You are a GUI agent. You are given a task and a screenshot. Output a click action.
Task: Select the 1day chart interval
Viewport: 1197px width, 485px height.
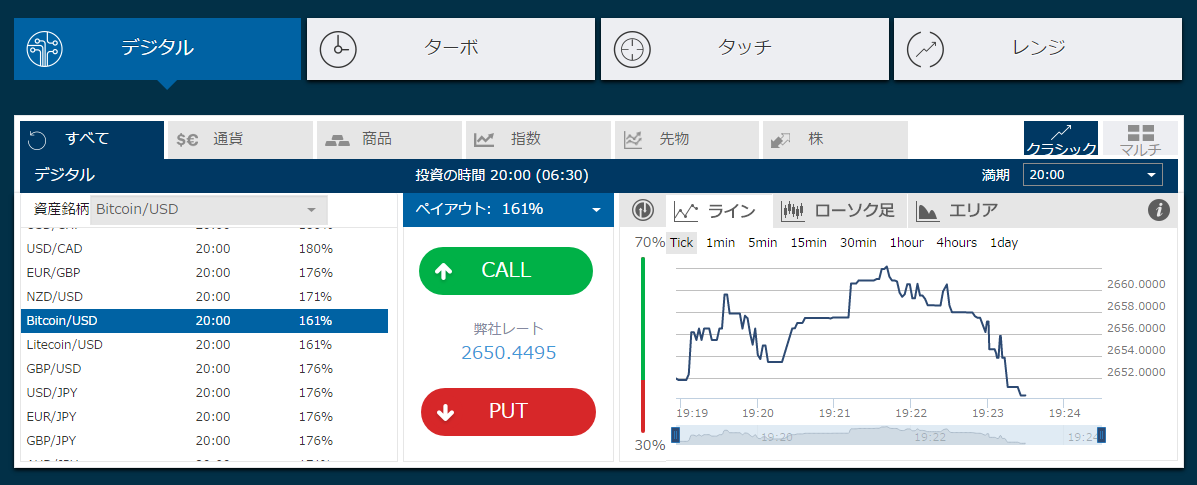point(1004,243)
